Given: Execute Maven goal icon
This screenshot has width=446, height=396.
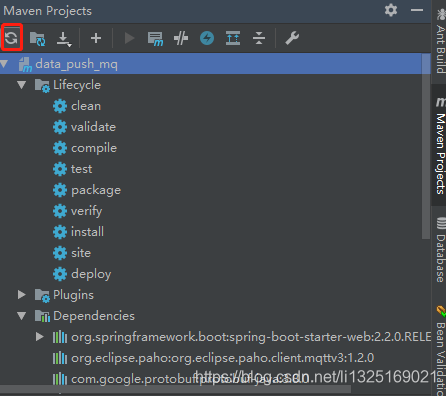Looking at the screenshot, I should coord(155,38).
